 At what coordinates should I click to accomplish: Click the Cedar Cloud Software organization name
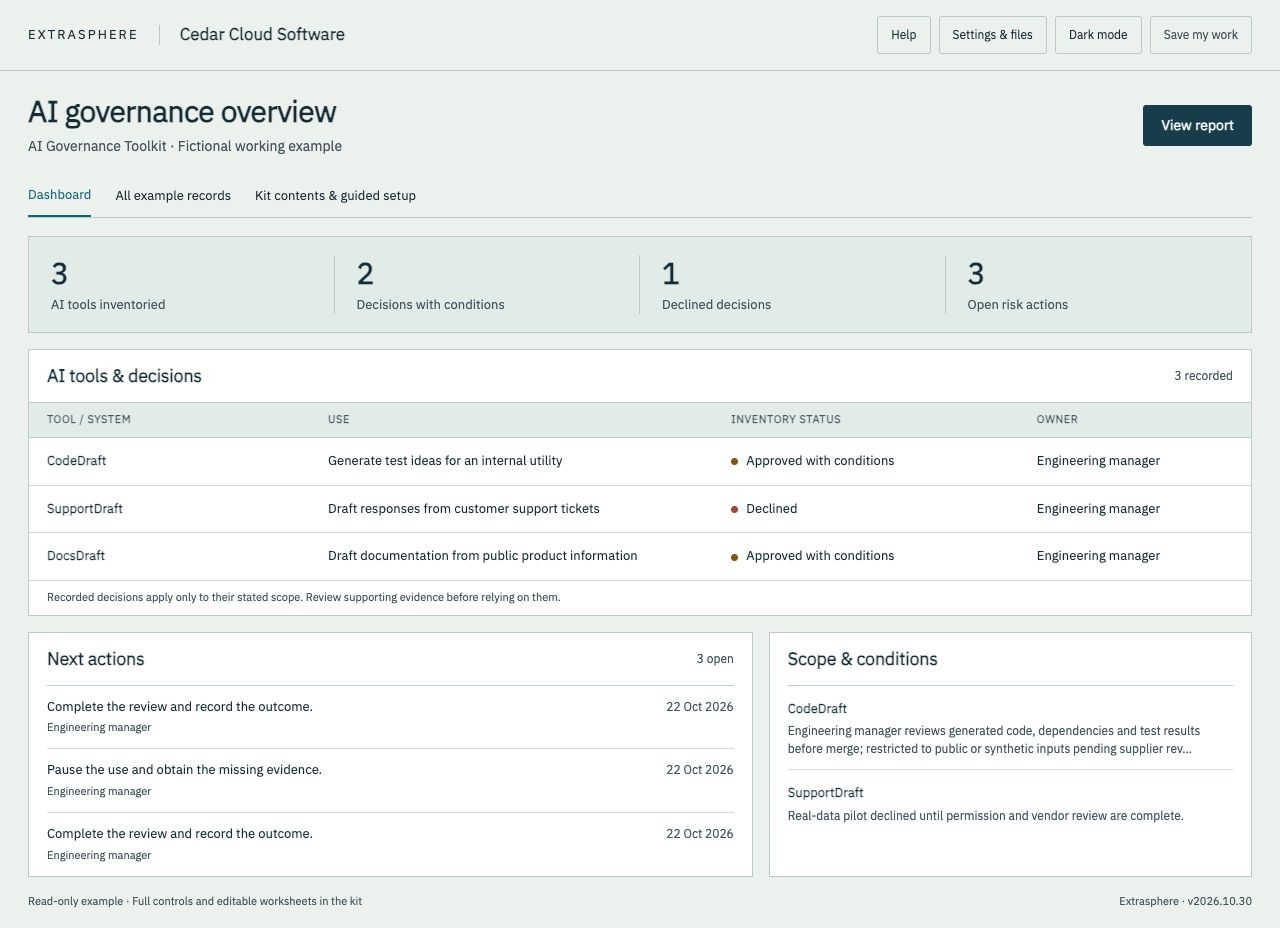262,35
